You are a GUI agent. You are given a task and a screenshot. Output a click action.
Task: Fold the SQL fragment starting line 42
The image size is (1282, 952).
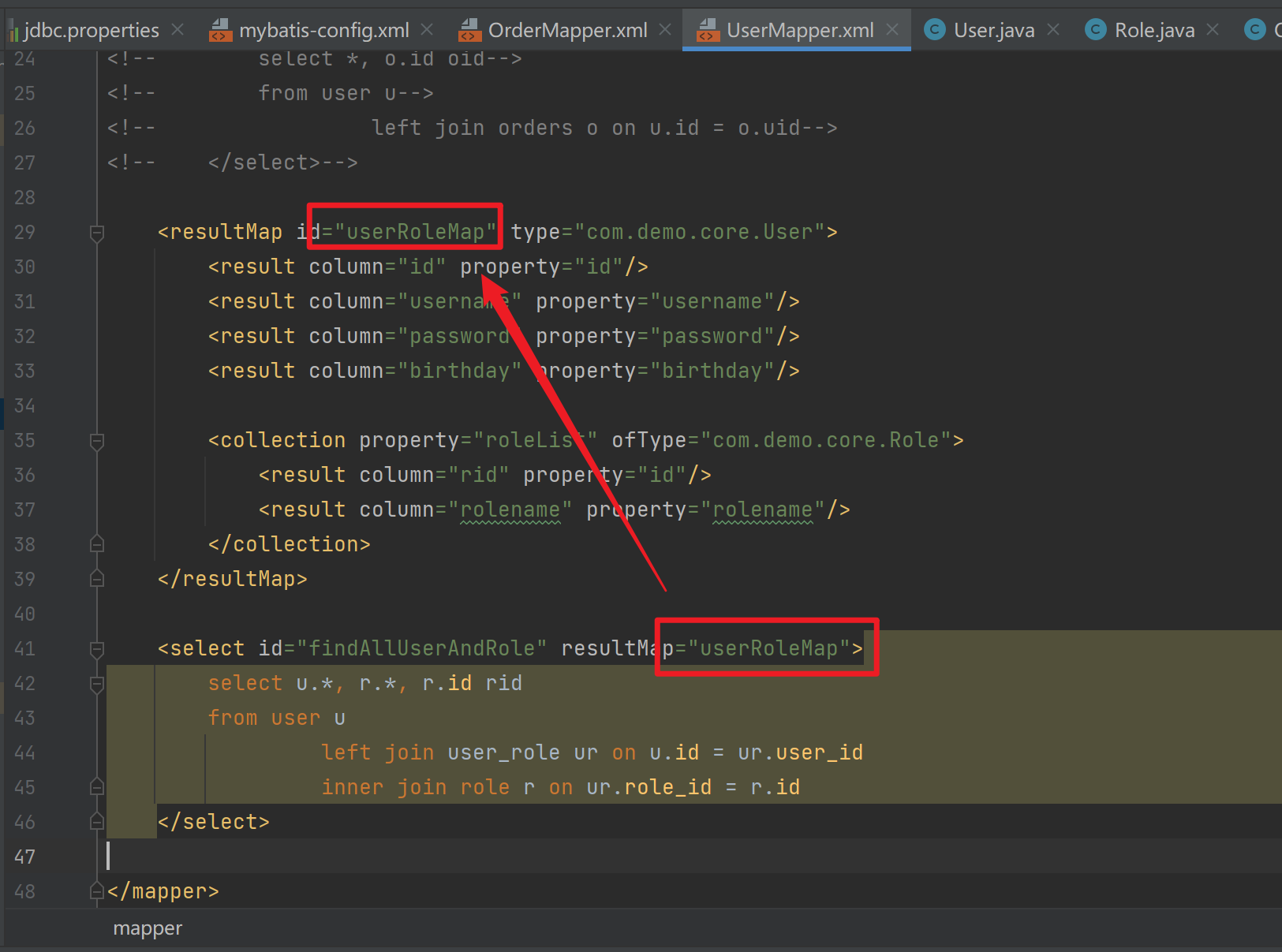point(97,684)
